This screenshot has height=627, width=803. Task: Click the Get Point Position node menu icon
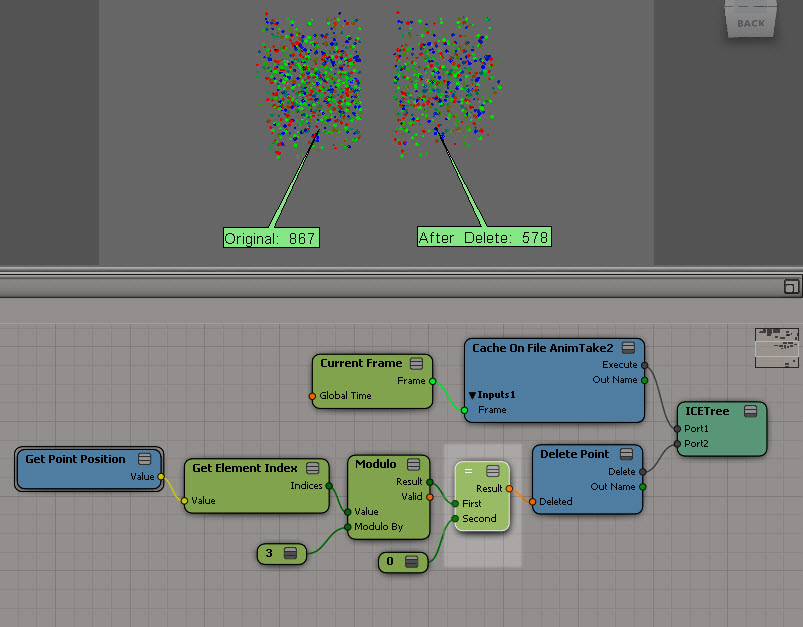click(x=144, y=459)
